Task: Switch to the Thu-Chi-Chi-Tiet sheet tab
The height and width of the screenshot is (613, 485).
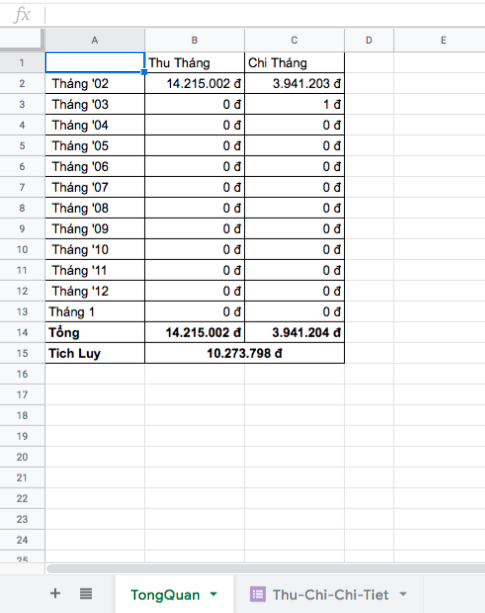Action: click(328, 594)
